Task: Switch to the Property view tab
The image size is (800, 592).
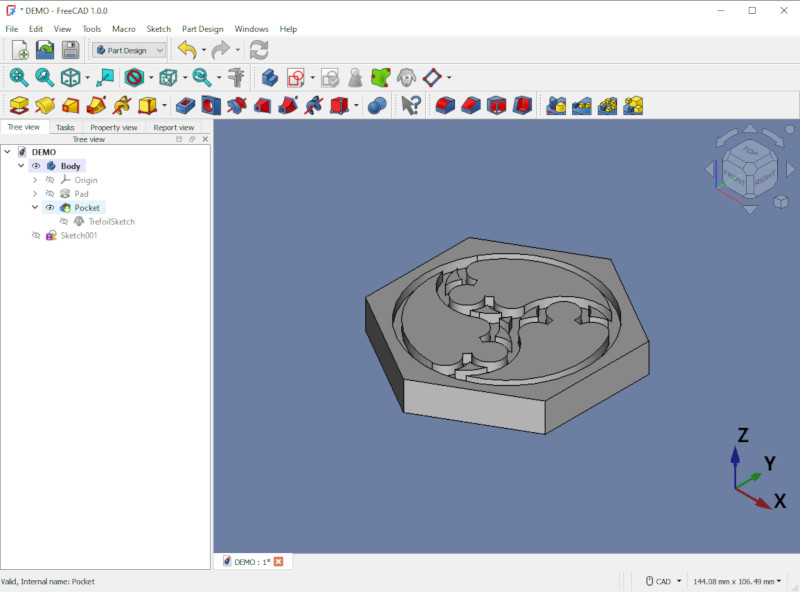Action: pyautogui.click(x=113, y=127)
